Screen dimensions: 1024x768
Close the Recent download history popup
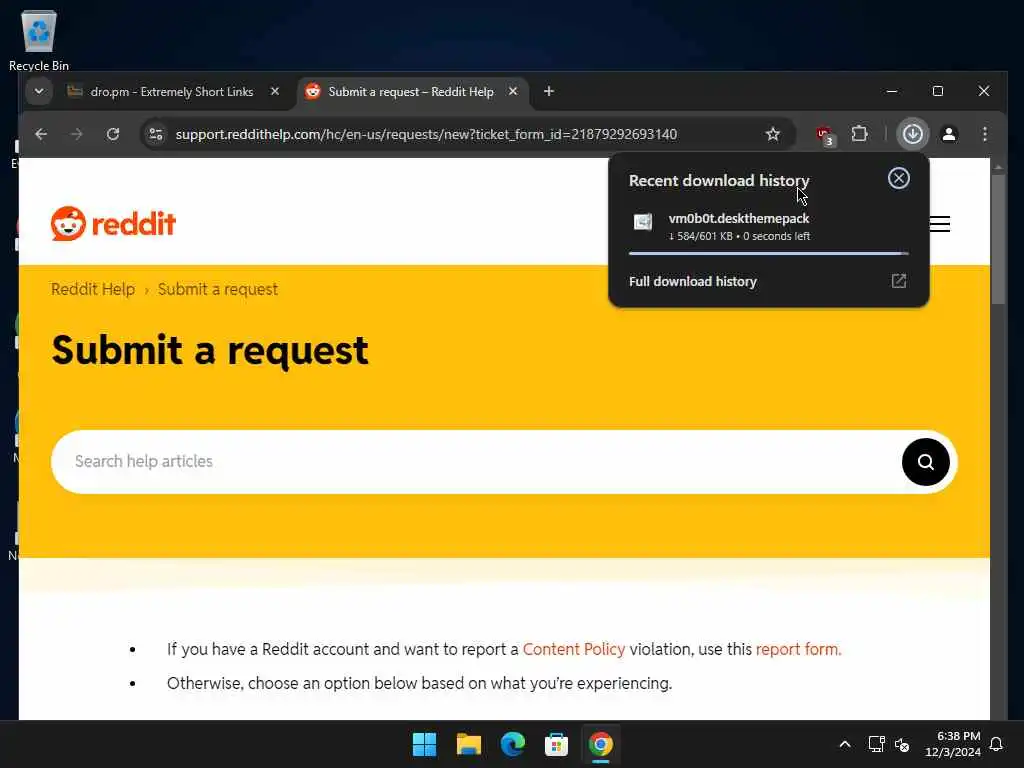pos(899,178)
